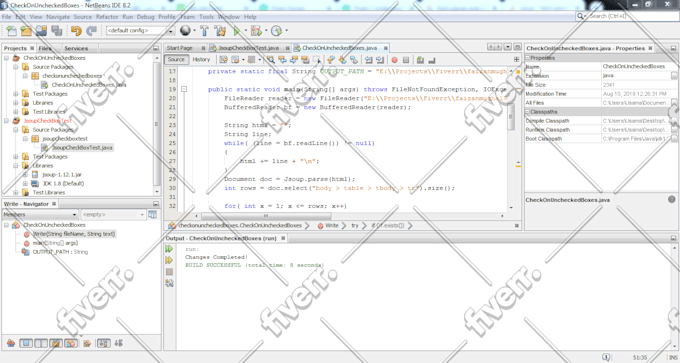Collapse the JsoupCheckBoxTest project node
Screen dimensions: 680x363
(7, 121)
